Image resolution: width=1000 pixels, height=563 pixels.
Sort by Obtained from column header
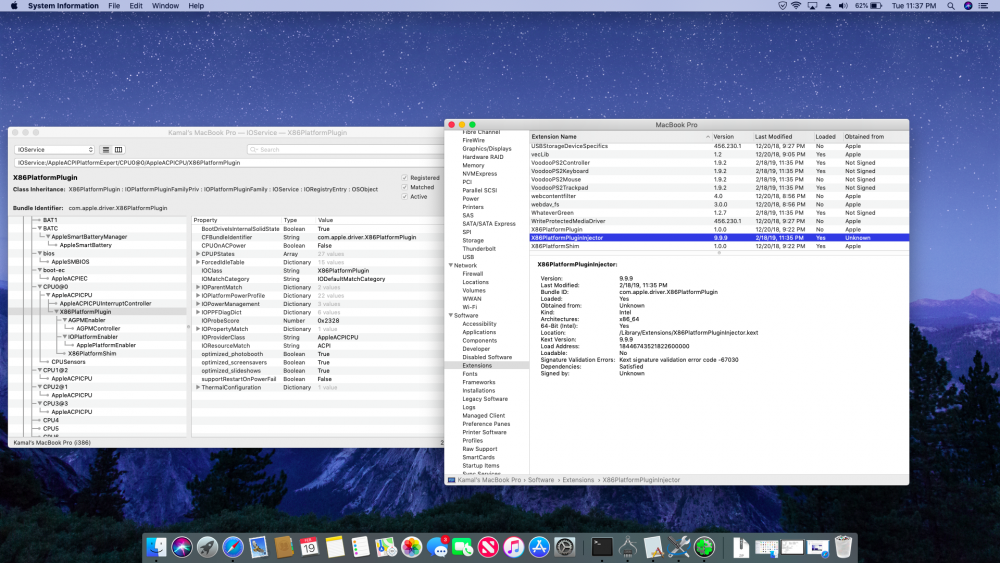(x=874, y=136)
